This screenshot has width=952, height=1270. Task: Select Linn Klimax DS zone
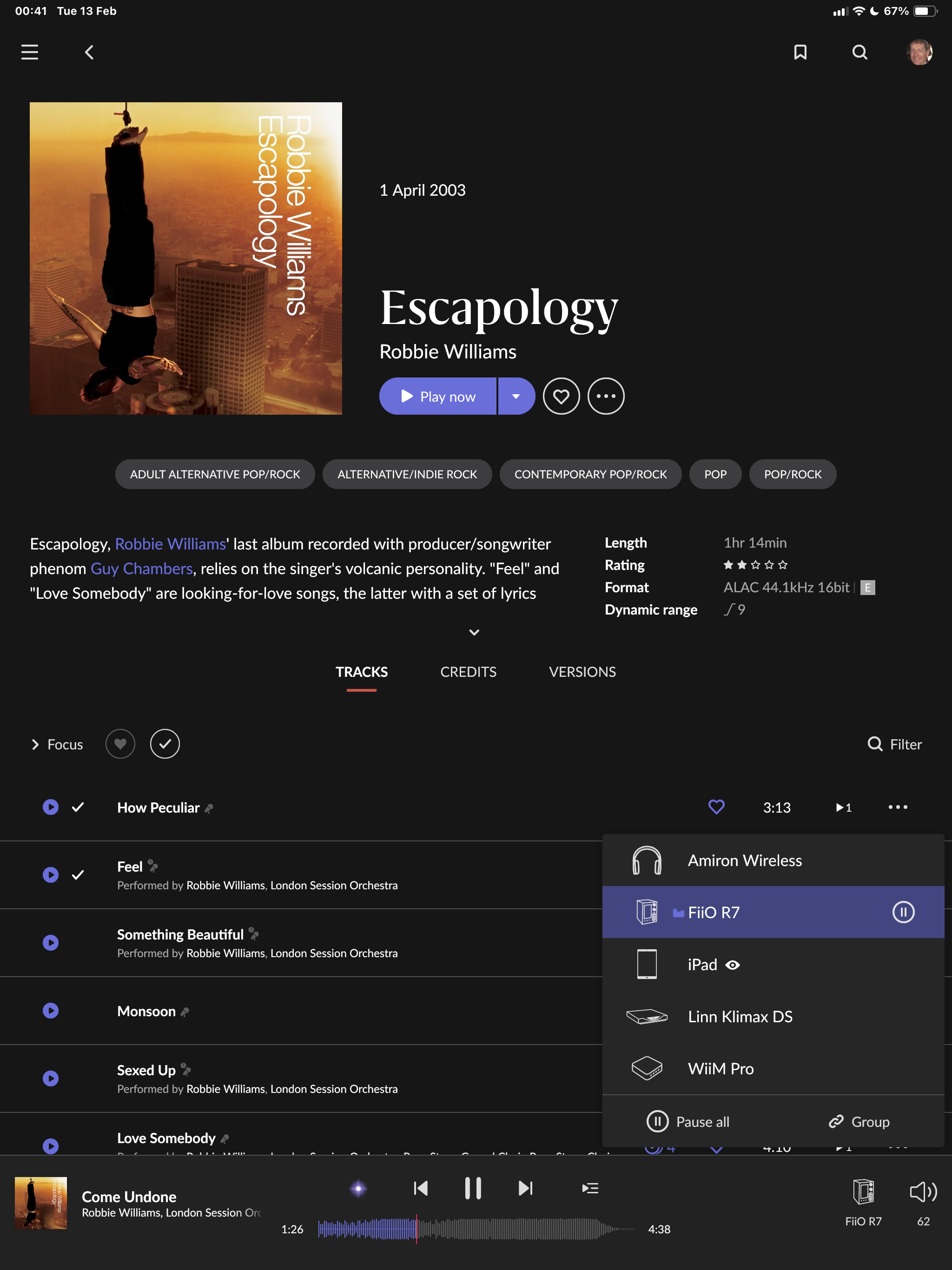tap(740, 1017)
